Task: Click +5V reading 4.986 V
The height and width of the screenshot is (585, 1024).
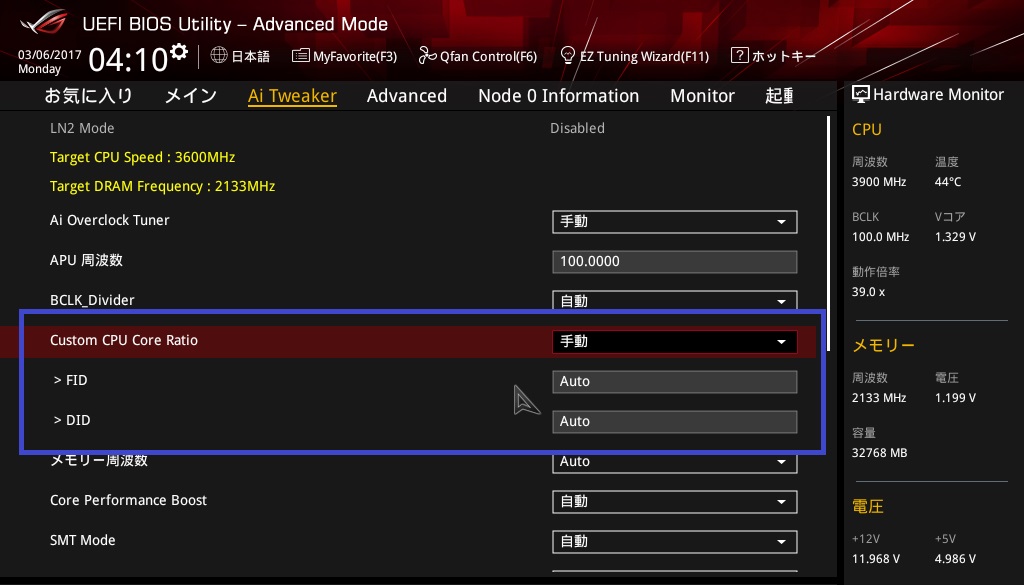Action: [x=955, y=558]
